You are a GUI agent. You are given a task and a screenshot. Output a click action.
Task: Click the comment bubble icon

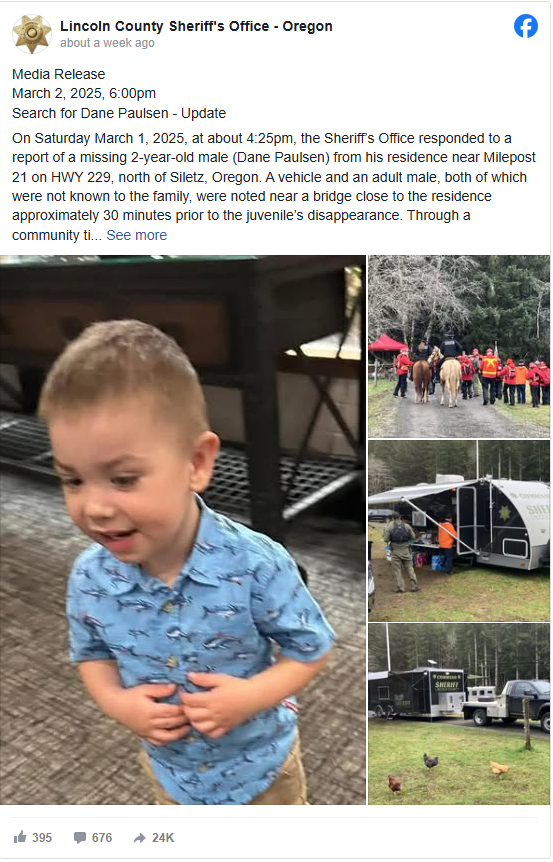(80, 837)
